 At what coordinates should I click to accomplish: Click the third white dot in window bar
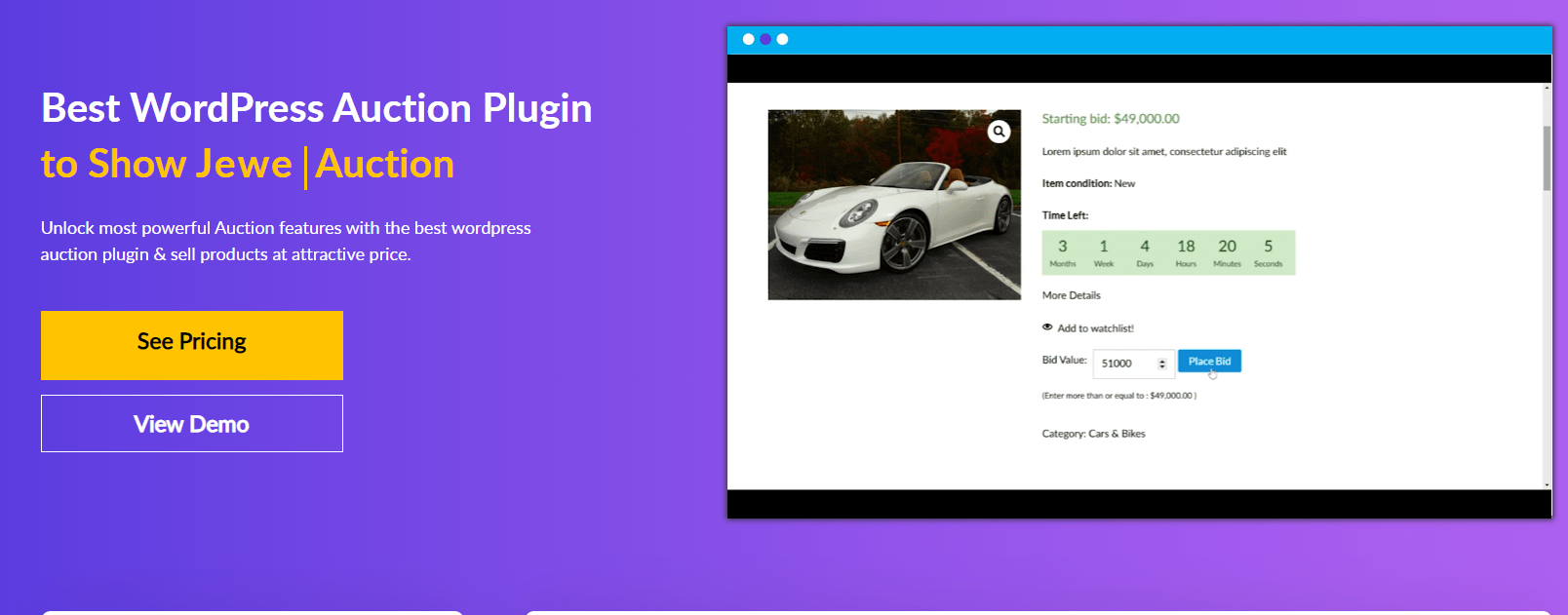click(x=782, y=39)
